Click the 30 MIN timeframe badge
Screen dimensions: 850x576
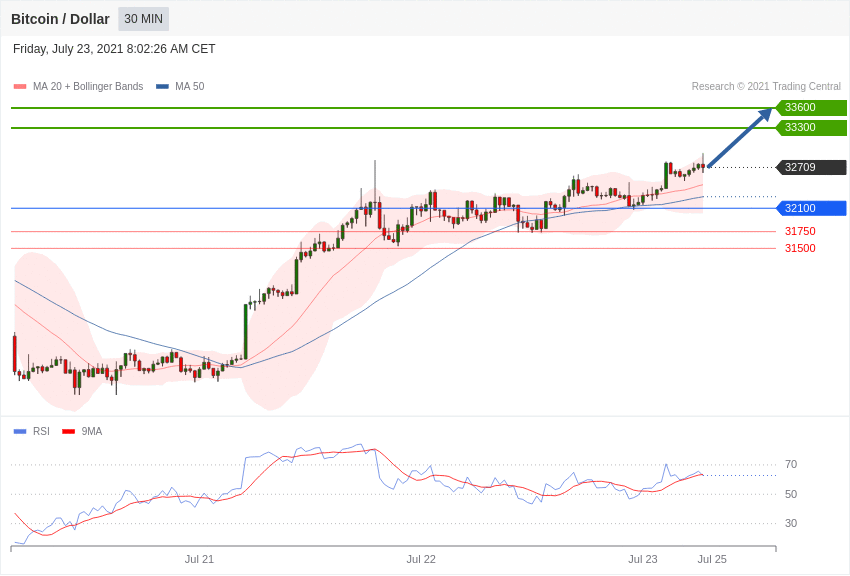143,19
